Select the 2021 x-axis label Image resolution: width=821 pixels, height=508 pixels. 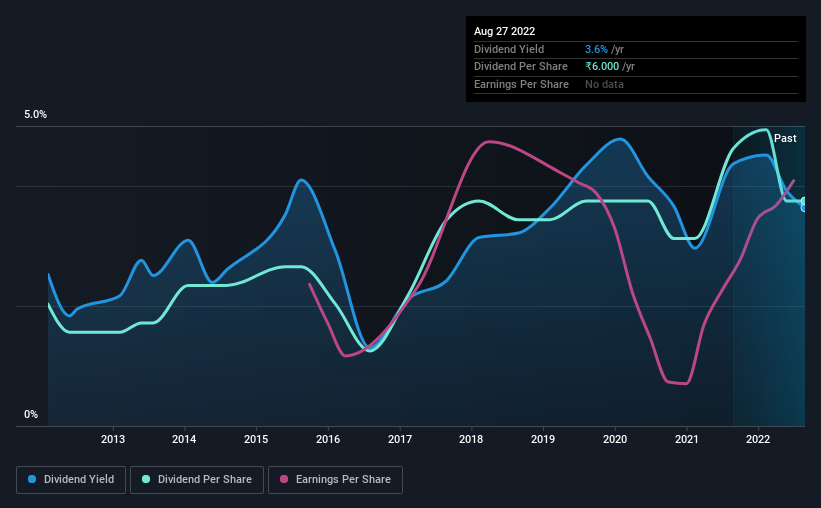pos(686,439)
